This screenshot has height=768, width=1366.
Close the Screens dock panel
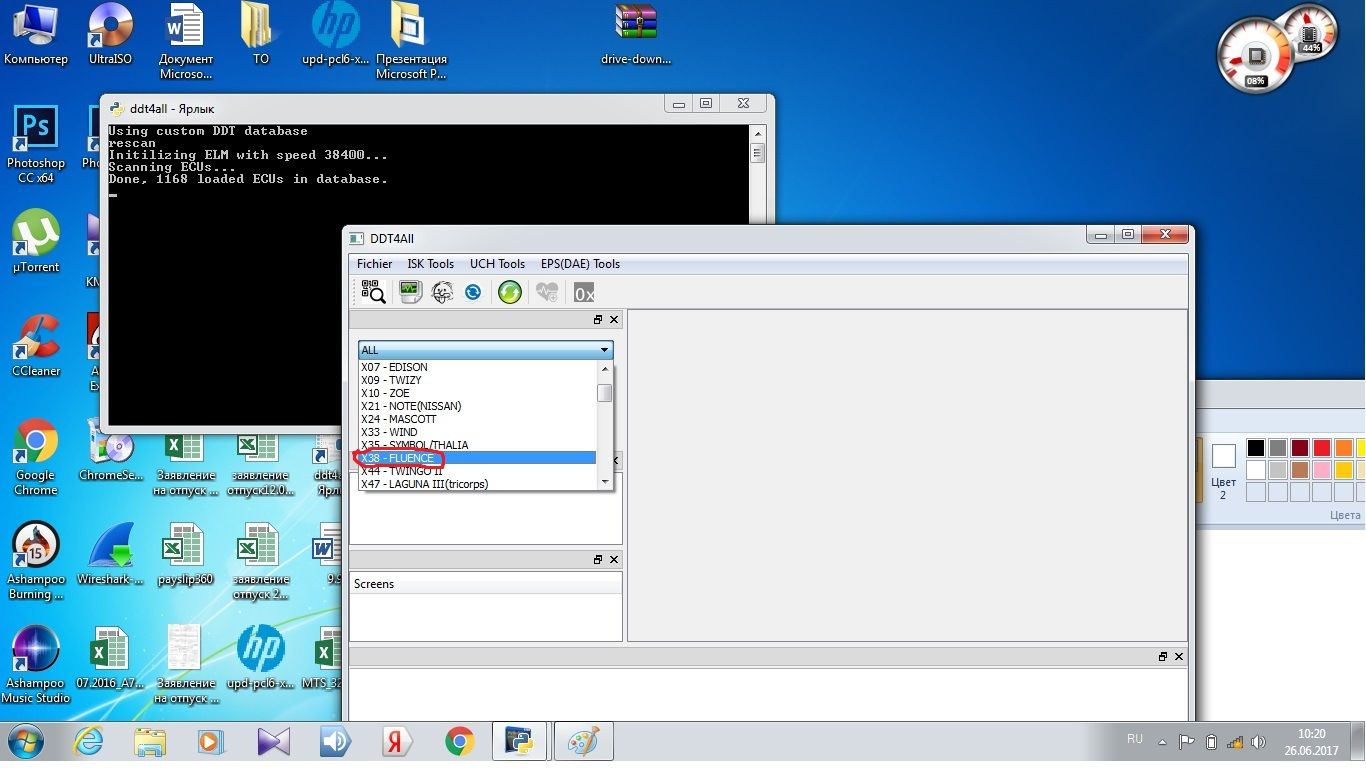point(614,560)
